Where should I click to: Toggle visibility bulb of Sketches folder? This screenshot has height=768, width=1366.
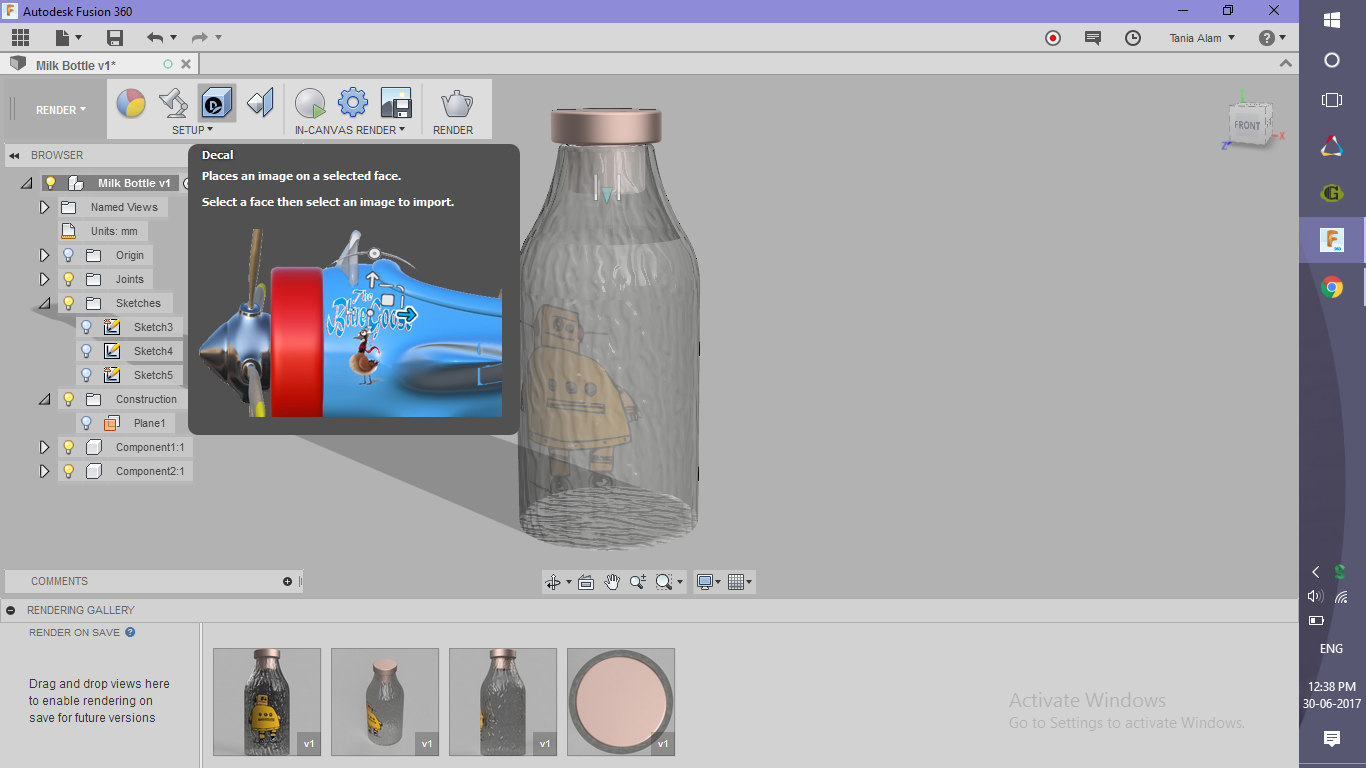click(68, 303)
